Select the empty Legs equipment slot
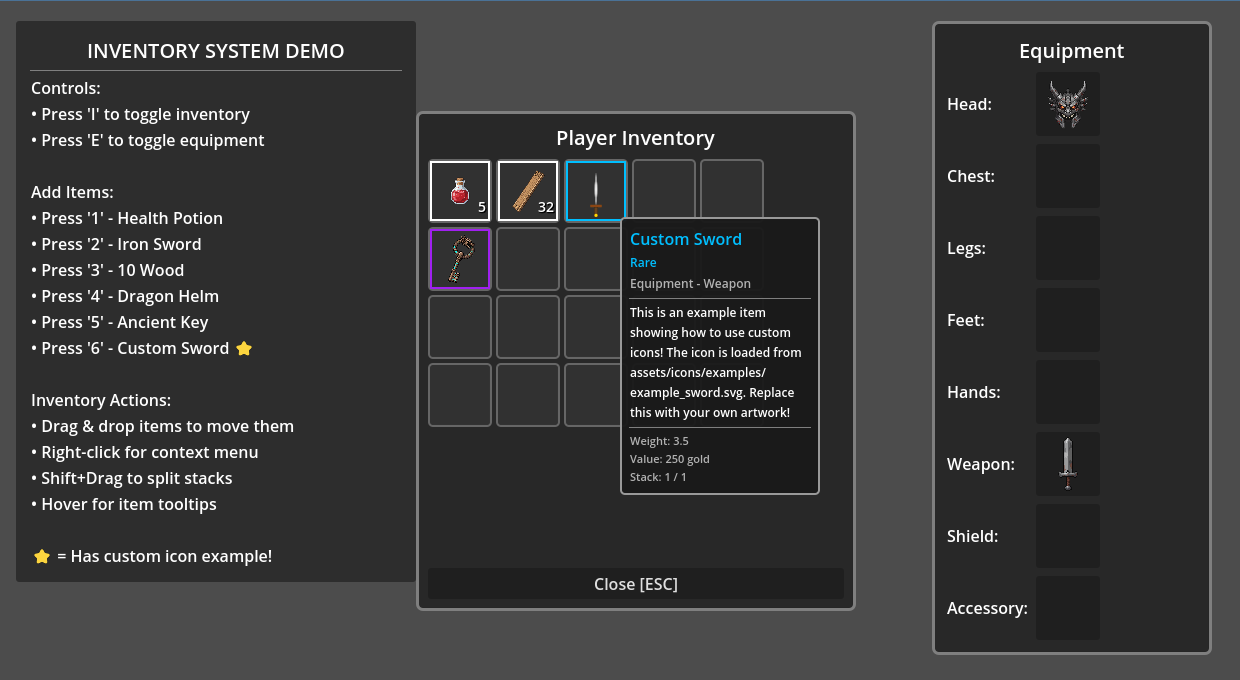1240x680 pixels. (1067, 248)
